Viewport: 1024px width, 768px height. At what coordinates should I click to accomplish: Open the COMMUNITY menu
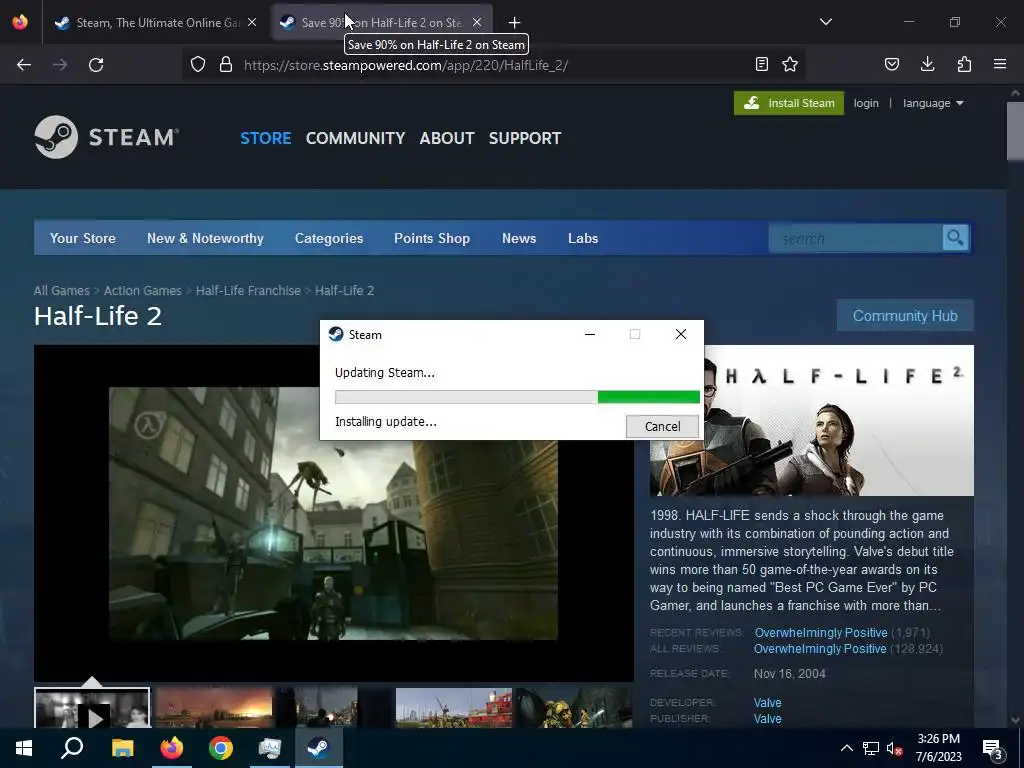pyautogui.click(x=355, y=138)
